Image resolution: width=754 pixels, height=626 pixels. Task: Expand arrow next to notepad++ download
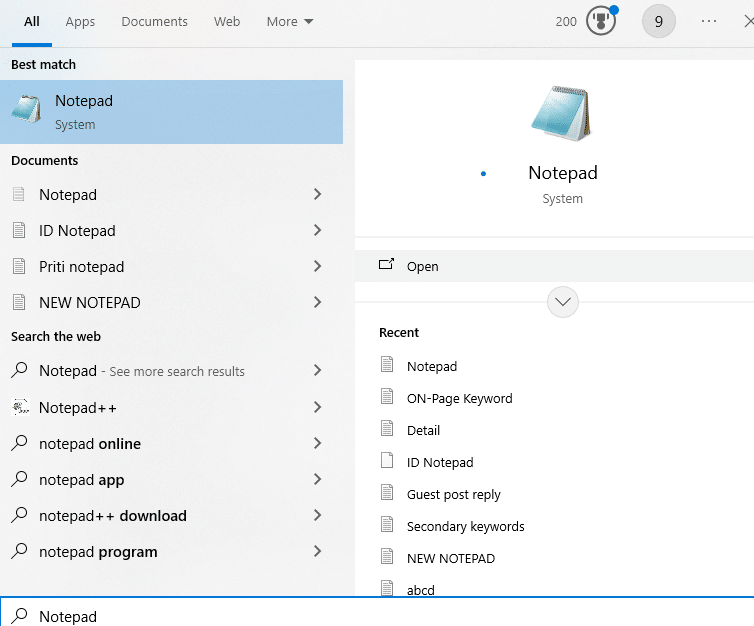[317, 516]
